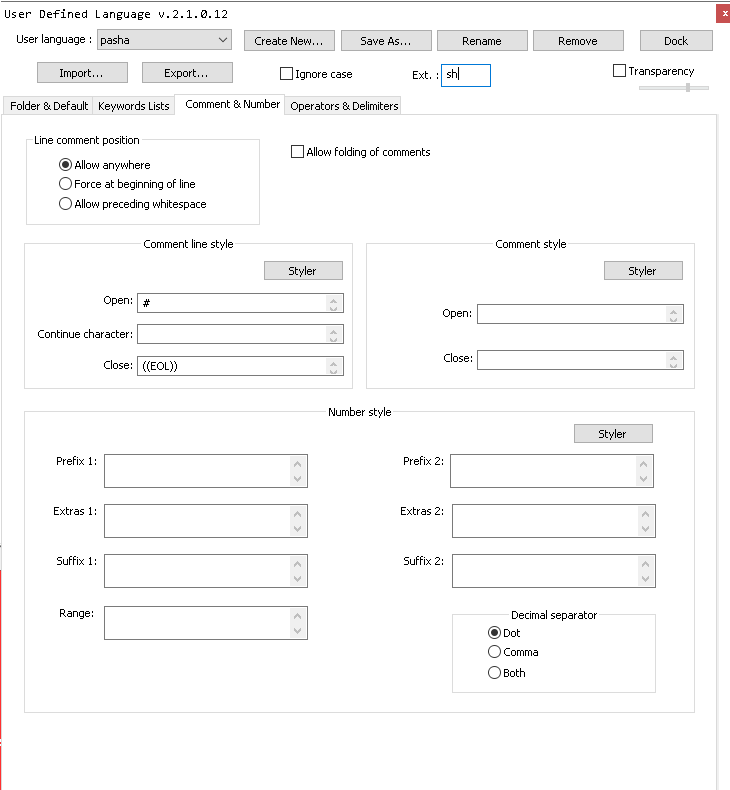Click scroll down arrow in Suffix 1 field

tap(297, 579)
